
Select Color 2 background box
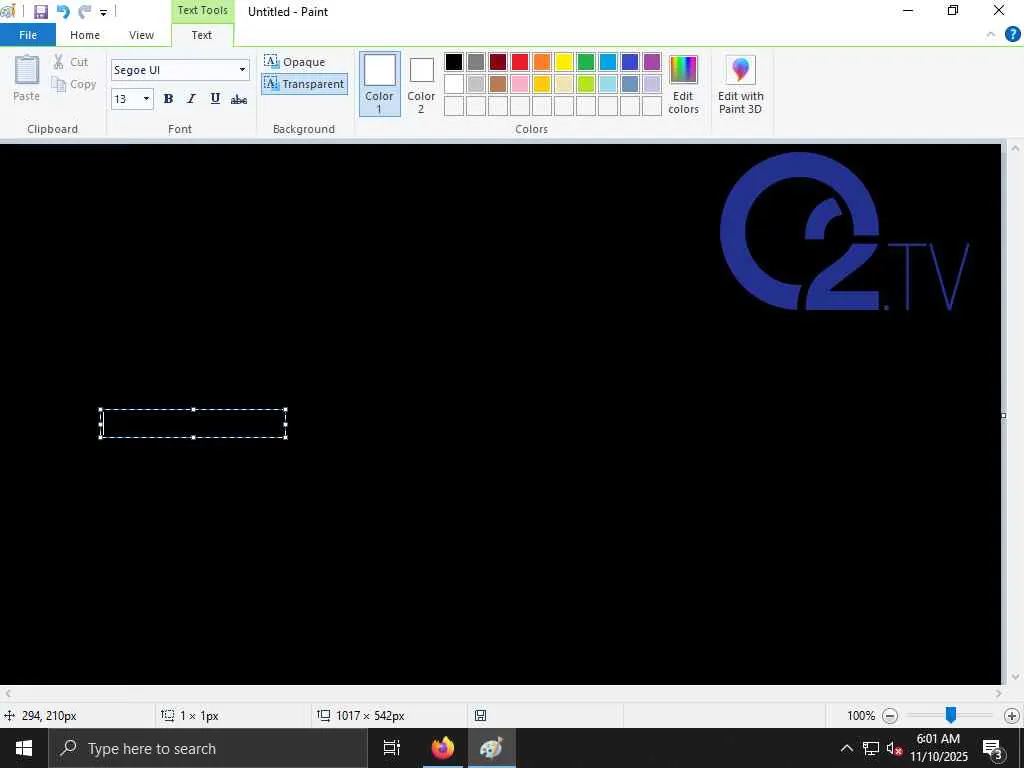(421, 84)
